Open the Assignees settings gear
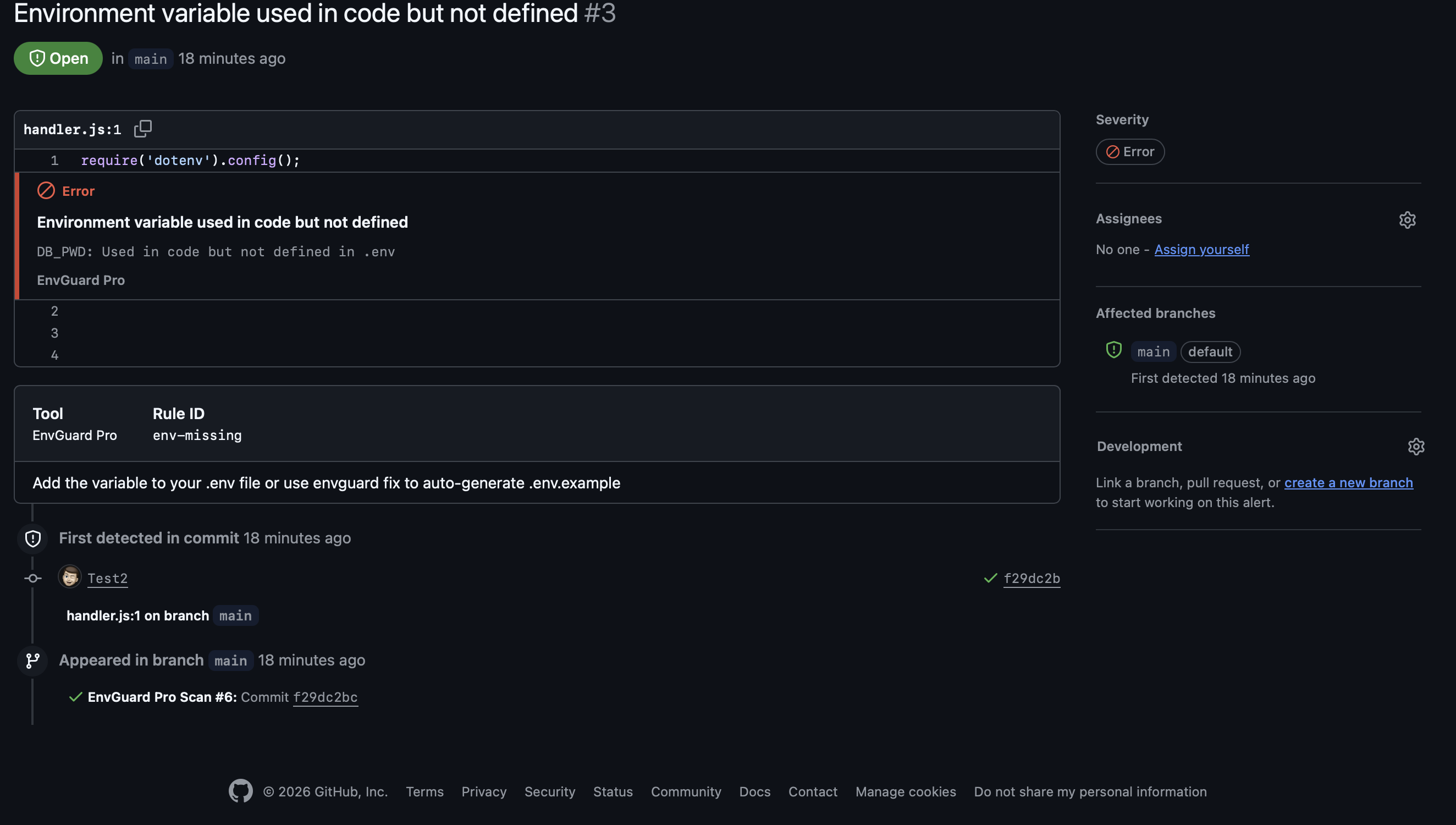The width and height of the screenshot is (1456, 825). click(1407, 220)
